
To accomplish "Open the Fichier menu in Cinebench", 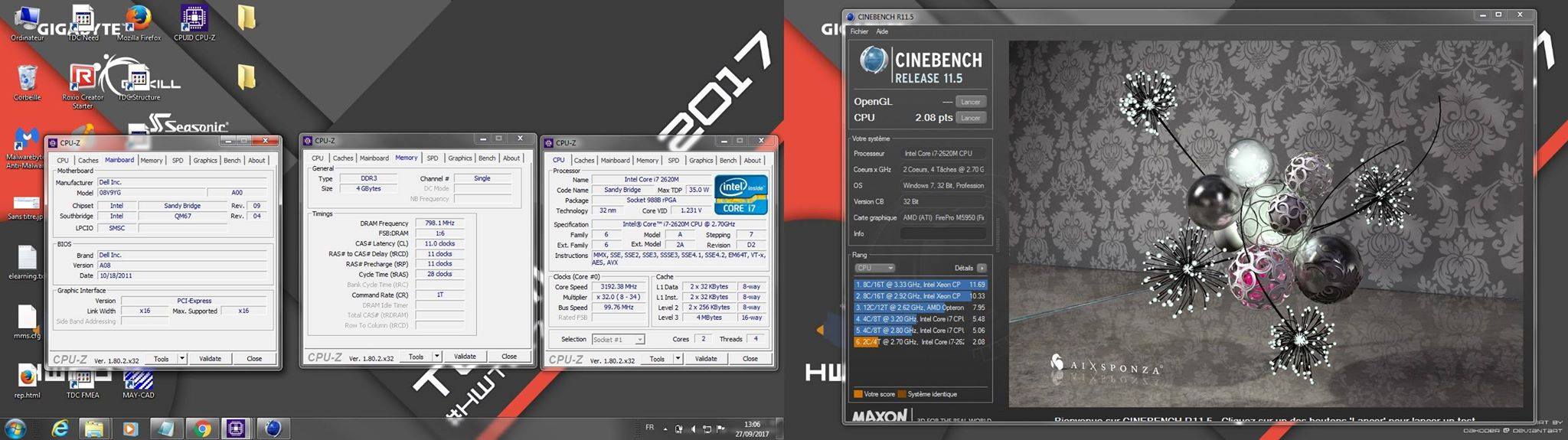I will pos(859,31).
